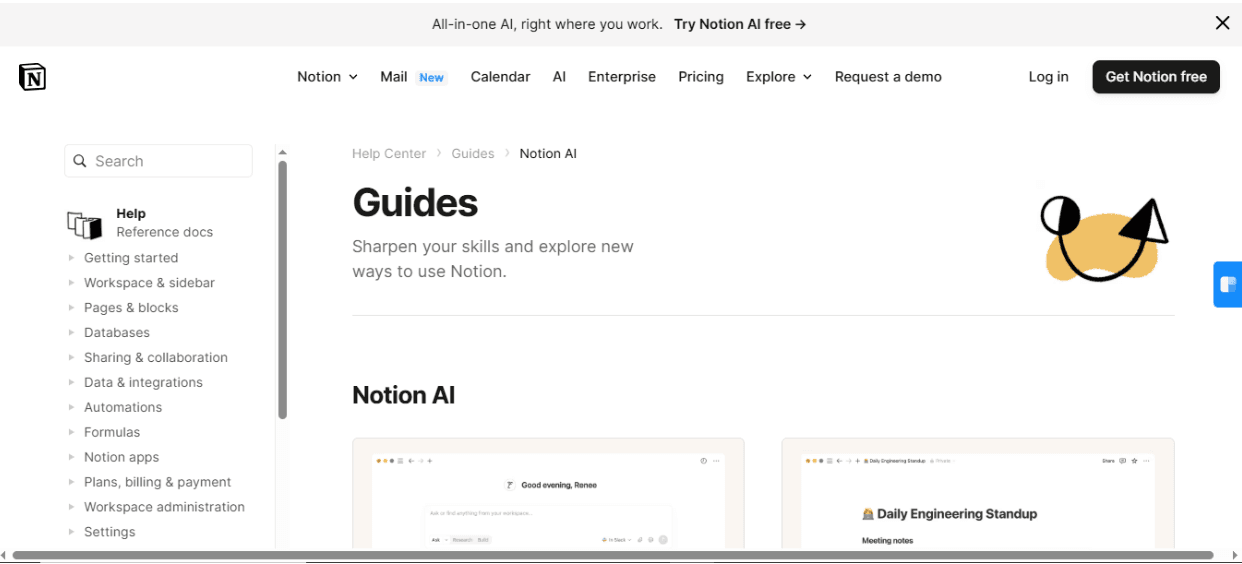Click the Notion logo icon
Screen dimensions: 1242x564
tap(32, 77)
